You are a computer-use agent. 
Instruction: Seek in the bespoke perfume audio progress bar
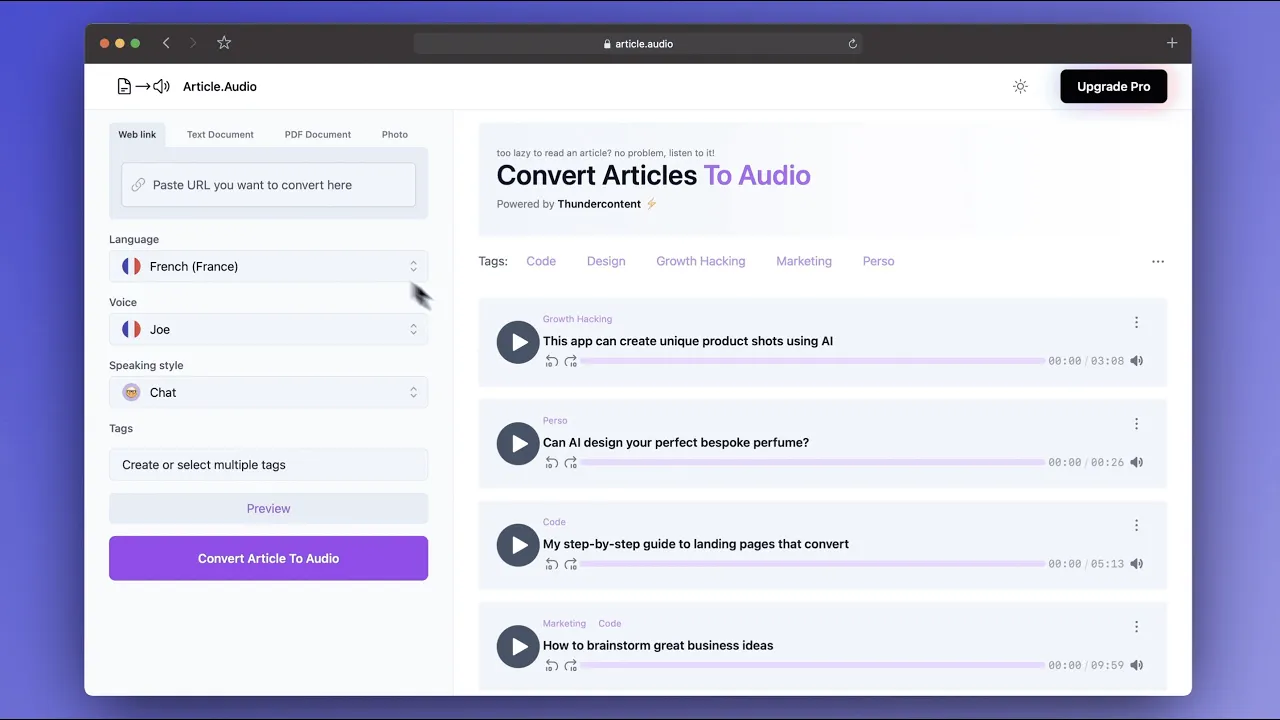[x=812, y=462]
